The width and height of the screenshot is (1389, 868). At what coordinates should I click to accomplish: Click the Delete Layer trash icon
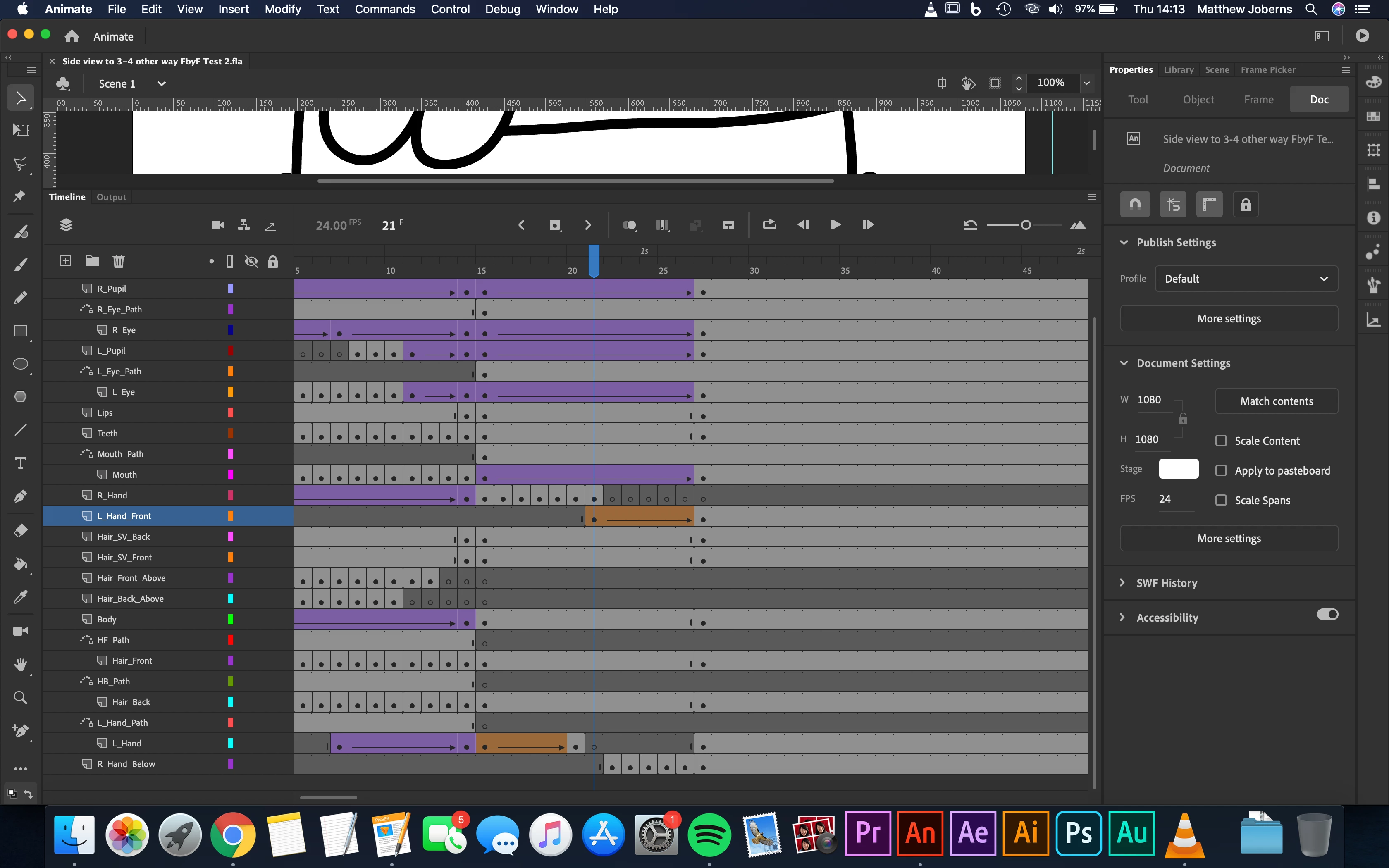click(x=118, y=261)
